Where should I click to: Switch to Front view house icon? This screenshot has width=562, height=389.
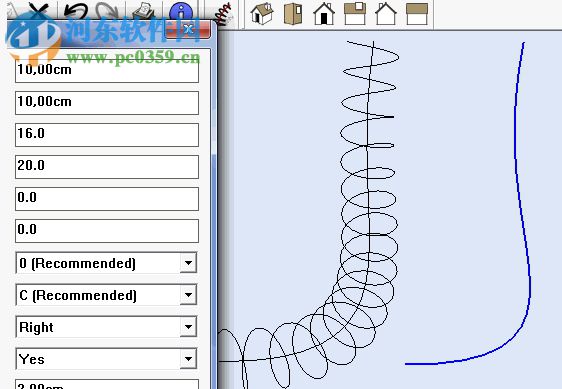click(x=324, y=14)
